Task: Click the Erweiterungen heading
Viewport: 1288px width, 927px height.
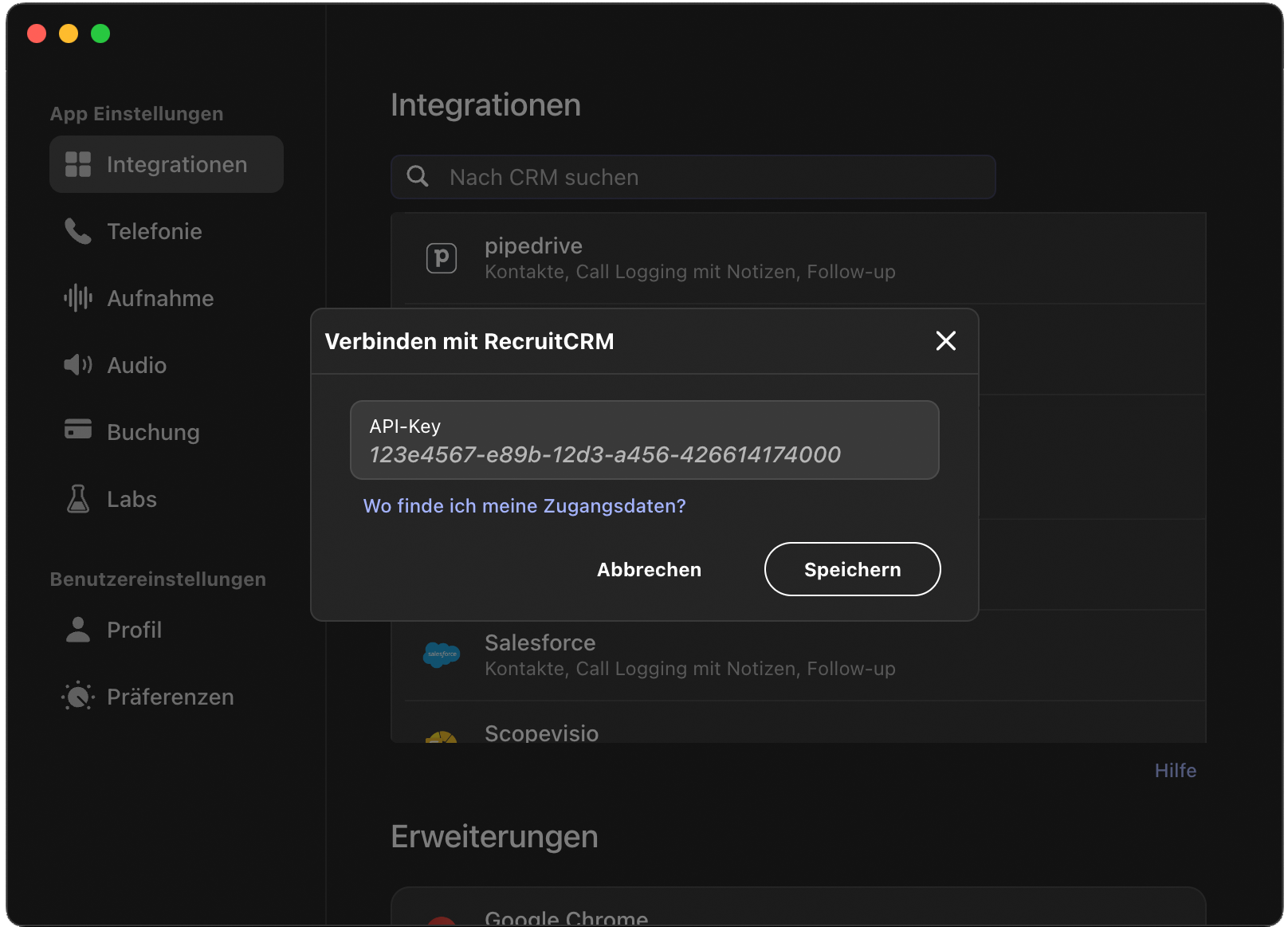Action: tap(494, 837)
